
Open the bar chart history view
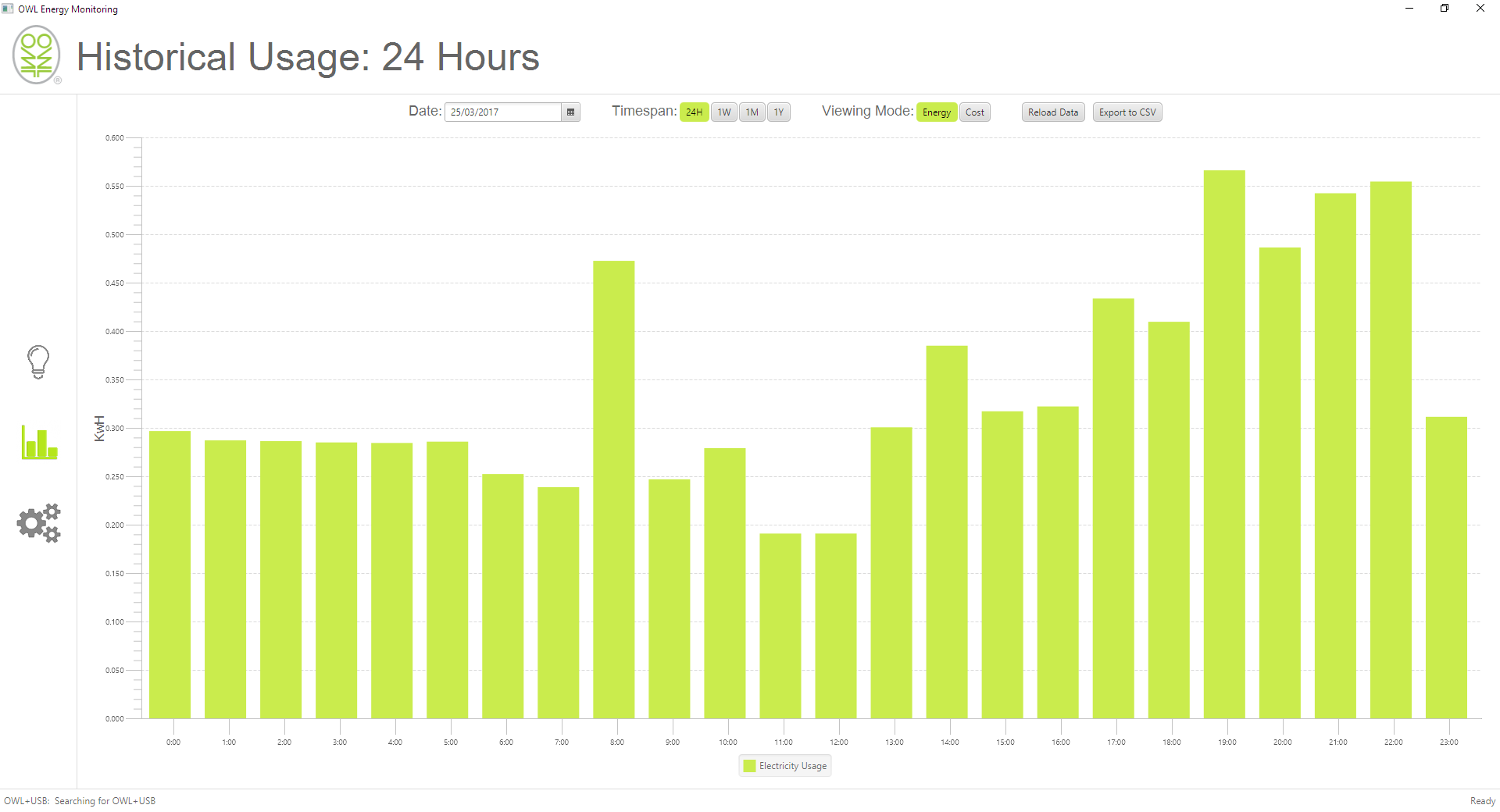coord(39,443)
